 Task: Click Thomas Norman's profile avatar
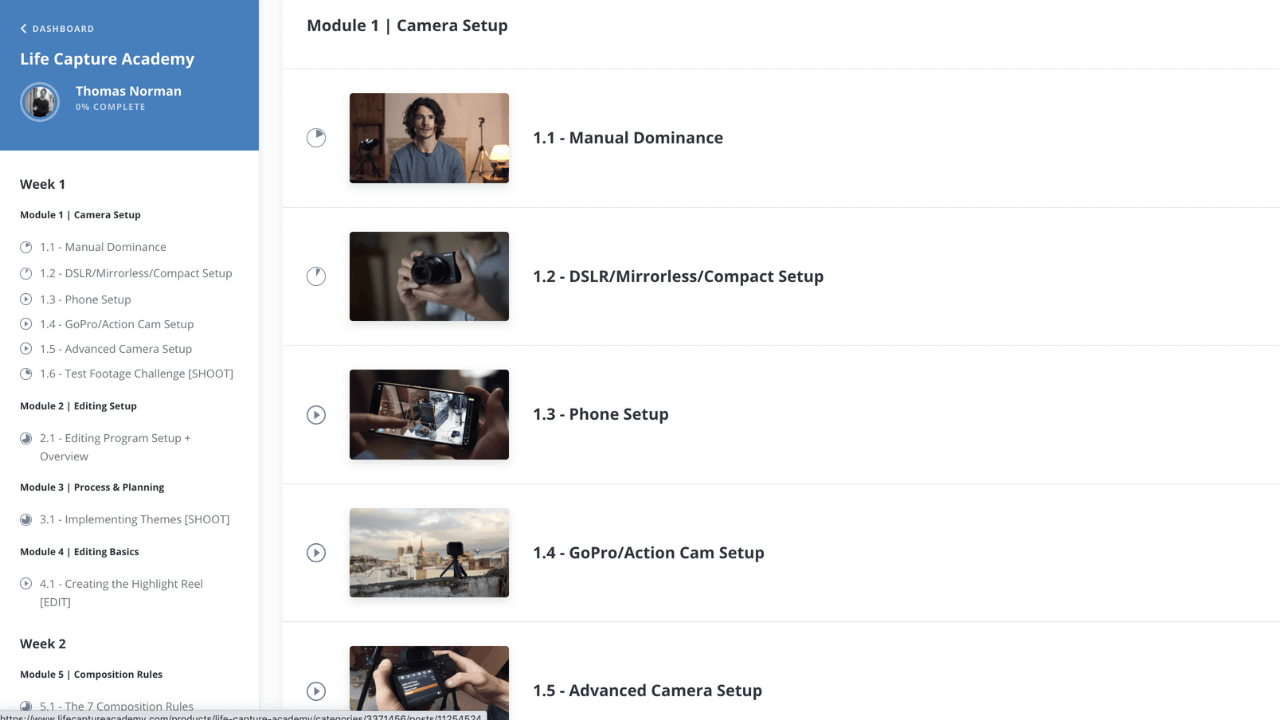(x=40, y=101)
